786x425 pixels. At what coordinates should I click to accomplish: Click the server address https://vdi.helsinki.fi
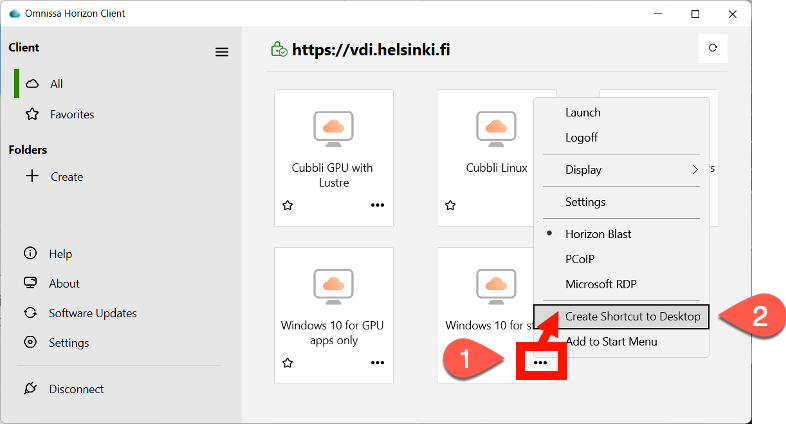click(x=371, y=50)
